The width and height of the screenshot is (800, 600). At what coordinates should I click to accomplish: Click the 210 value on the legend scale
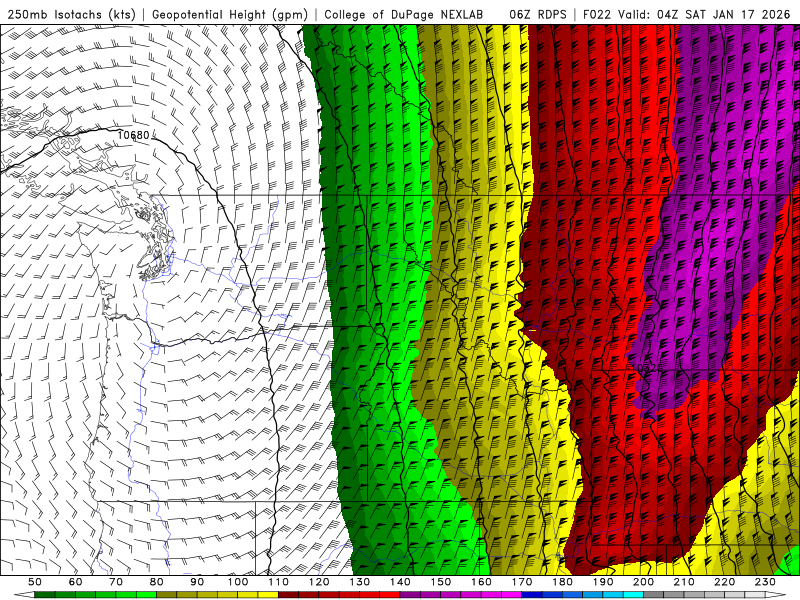click(684, 582)
